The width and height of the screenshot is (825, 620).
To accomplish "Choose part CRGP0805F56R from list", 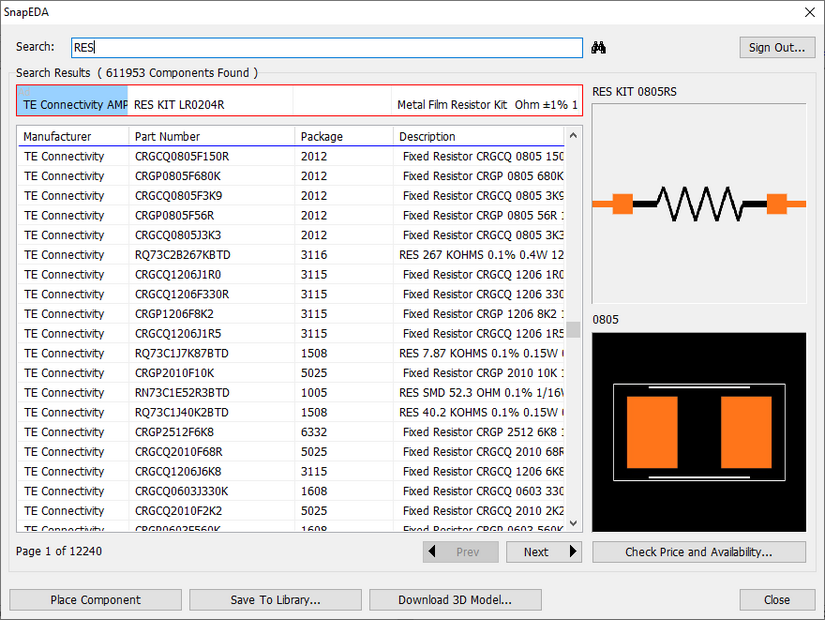I will (291, 215).
